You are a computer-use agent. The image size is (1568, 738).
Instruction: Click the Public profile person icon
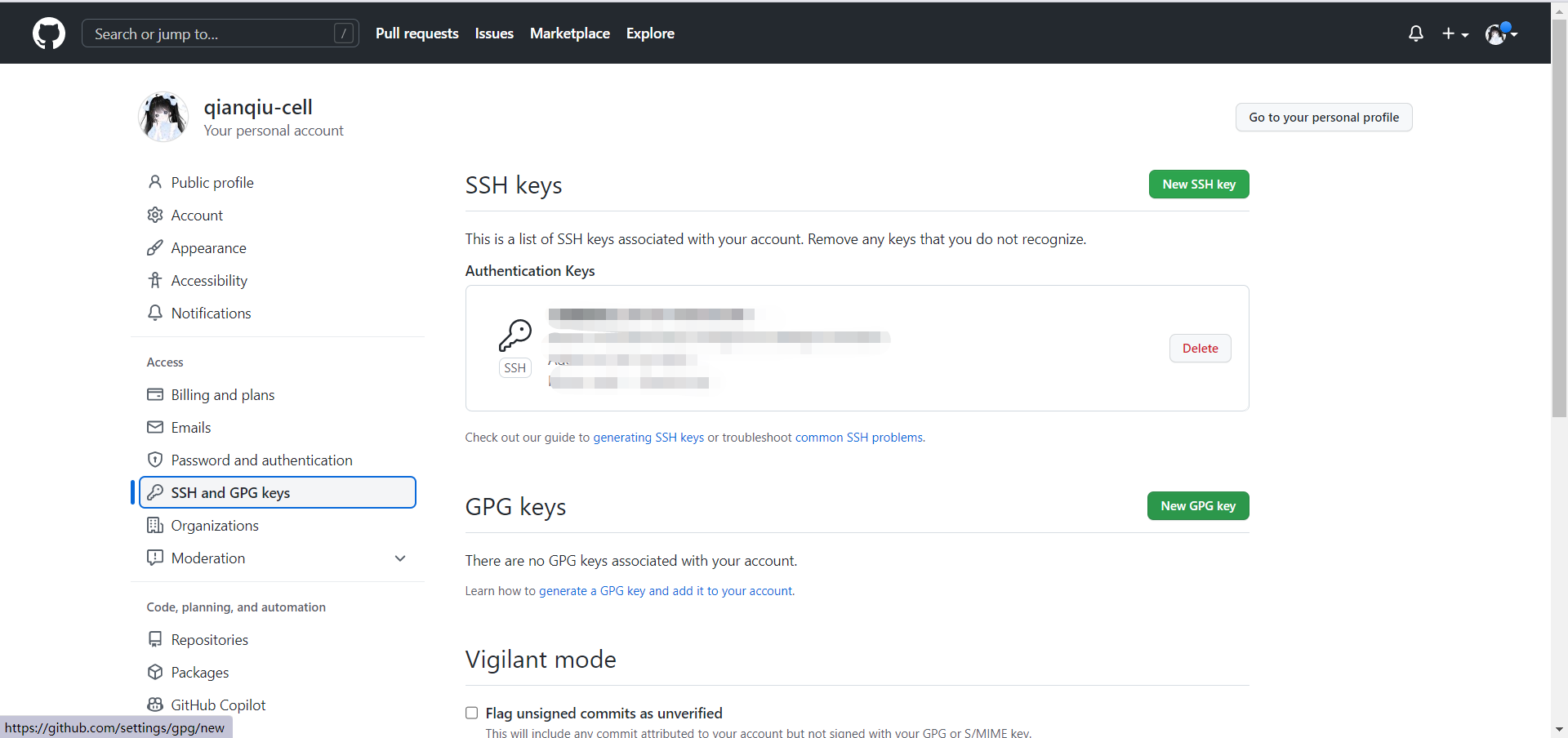[155, 182]
